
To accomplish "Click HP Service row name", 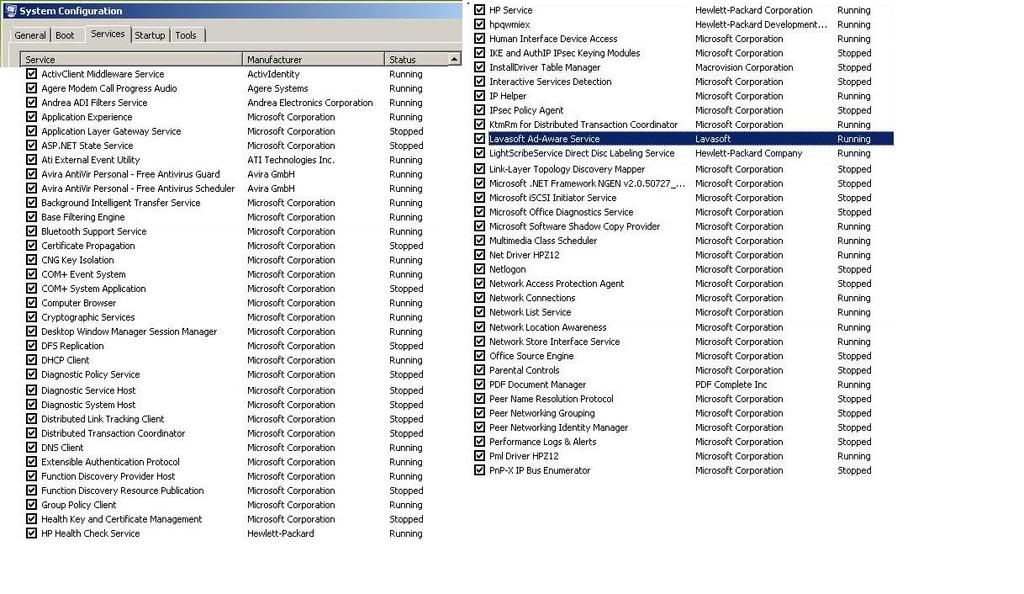I will point(511,10).
